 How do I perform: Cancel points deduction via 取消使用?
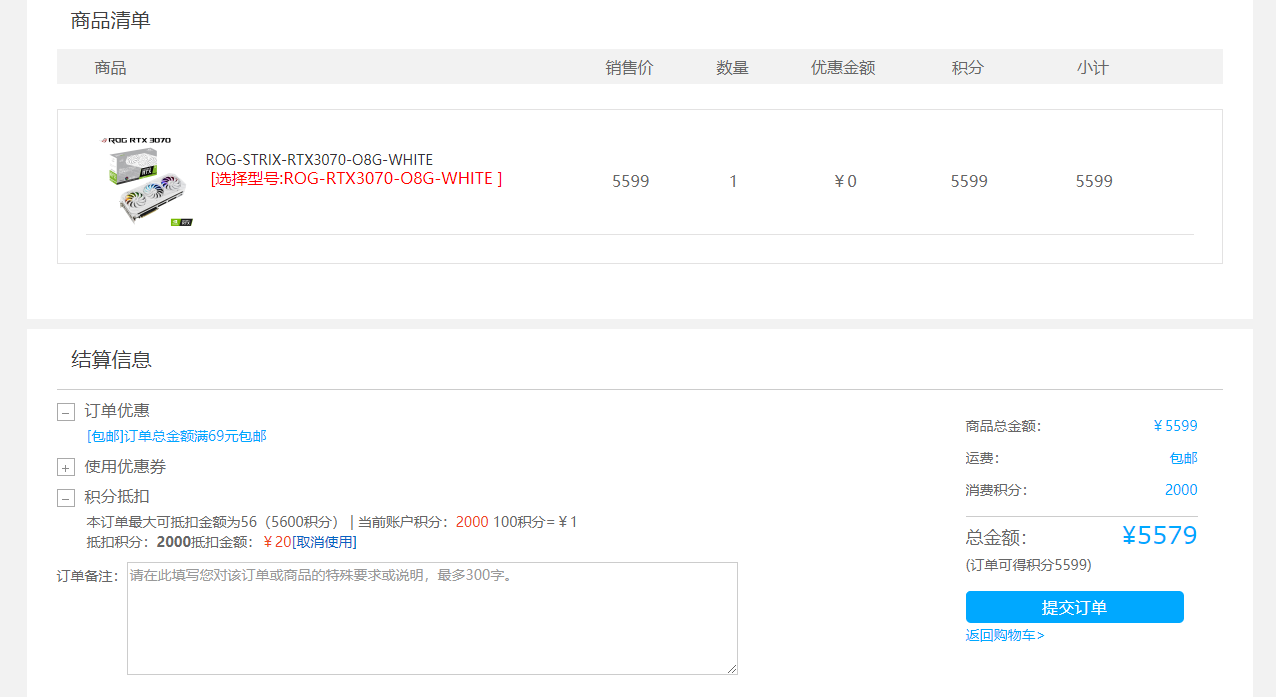pyautogui.click(x=324, y=542)
